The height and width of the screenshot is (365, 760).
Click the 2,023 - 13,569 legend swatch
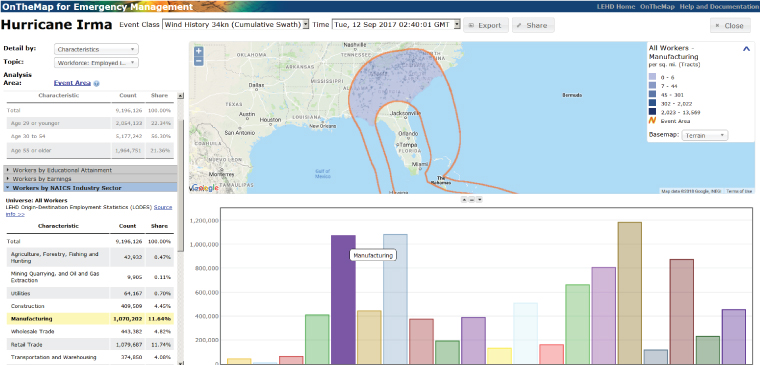(x=652, y=112)
